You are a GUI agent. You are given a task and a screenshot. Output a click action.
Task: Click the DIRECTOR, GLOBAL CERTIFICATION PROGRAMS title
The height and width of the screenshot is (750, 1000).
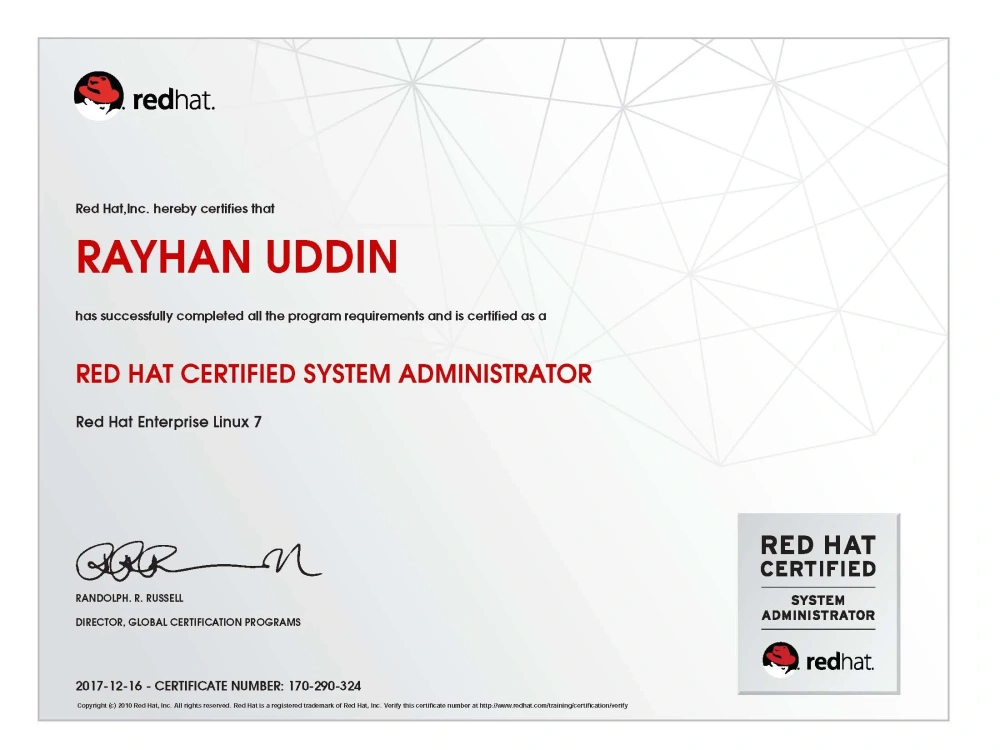(187, 622)
